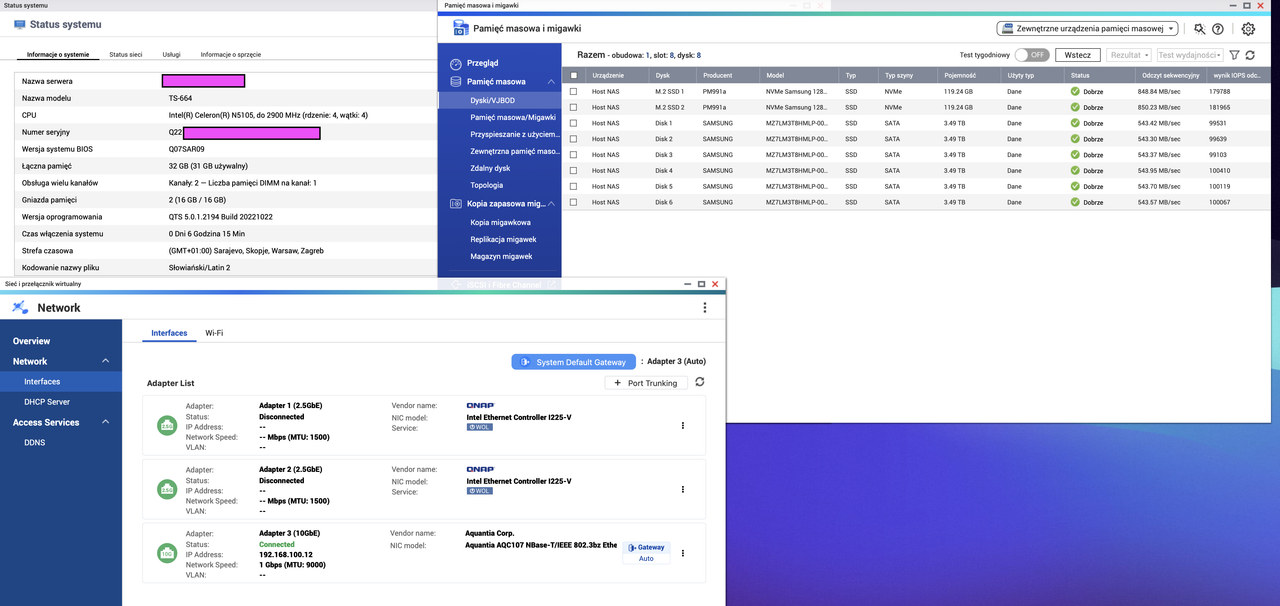
Task: Check the box for Disk 1
Action: coord(573,123)
